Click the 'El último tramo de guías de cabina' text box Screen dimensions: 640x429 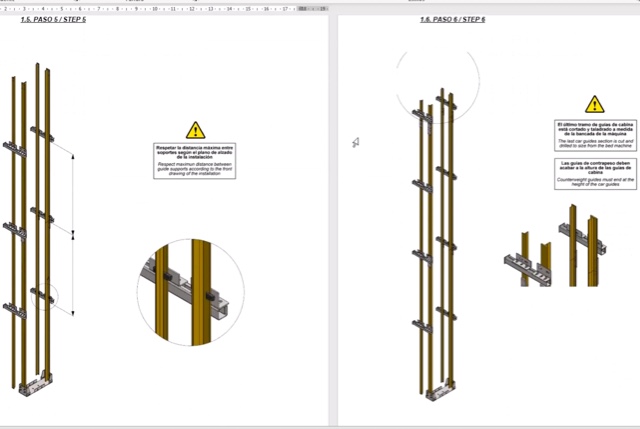pyautogui.click(x=596, y=135)
